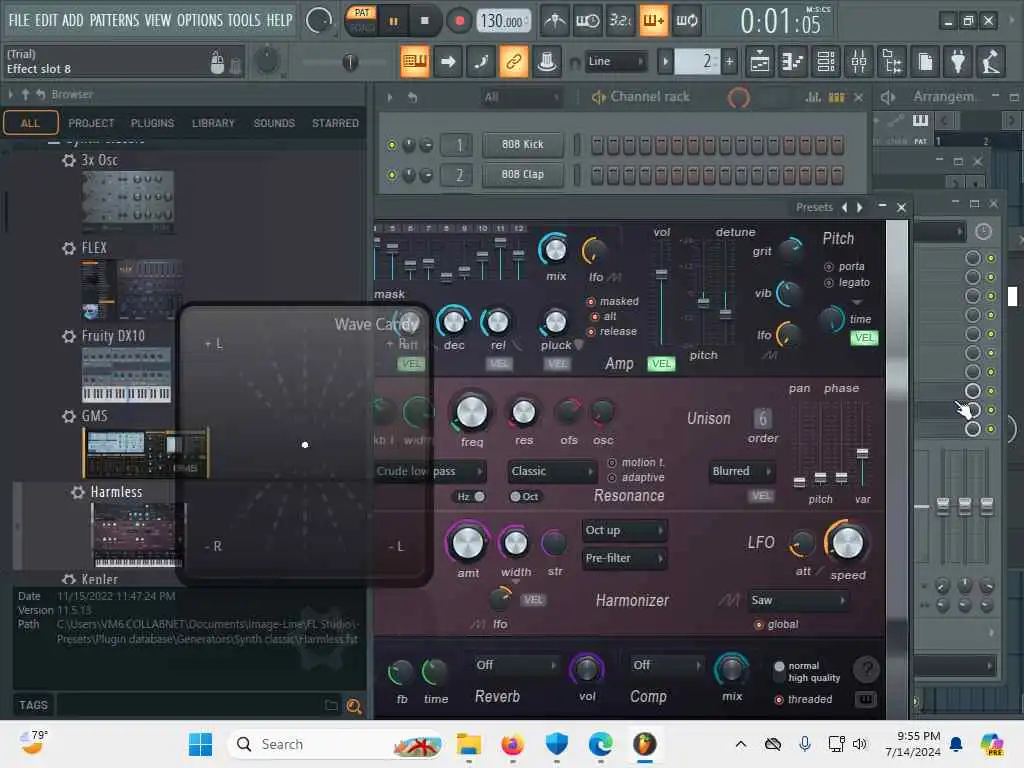Click the 808 Clap channel button
The width and height of the screenshot is (1024, 768).
[522, 174]
